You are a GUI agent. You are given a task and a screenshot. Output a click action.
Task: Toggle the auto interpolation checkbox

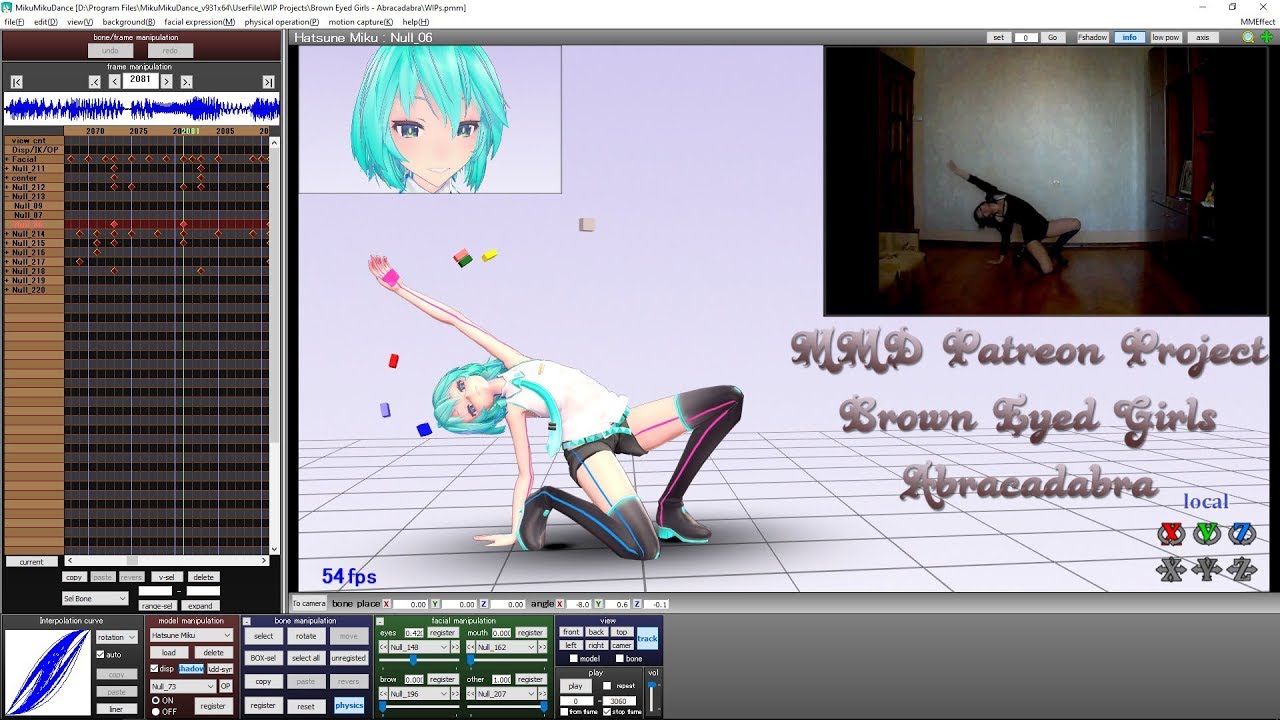click(x=100, y=654)
